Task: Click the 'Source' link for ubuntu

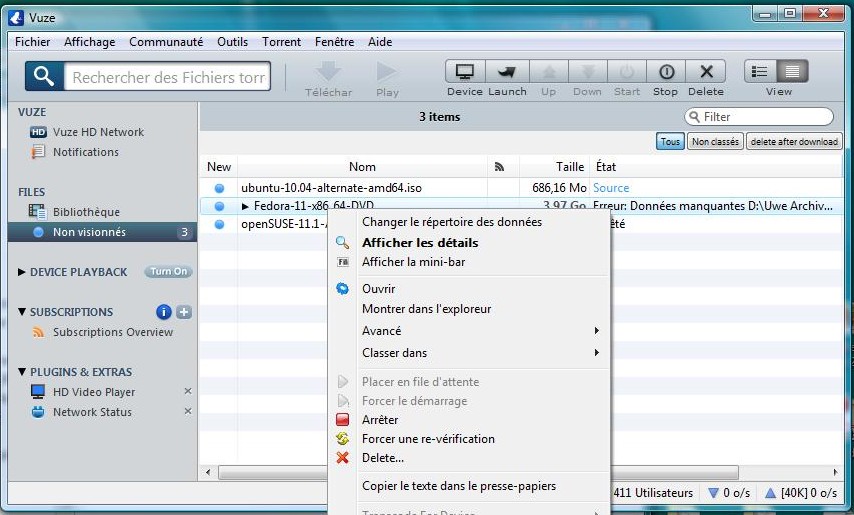Action: click(611, 188)
